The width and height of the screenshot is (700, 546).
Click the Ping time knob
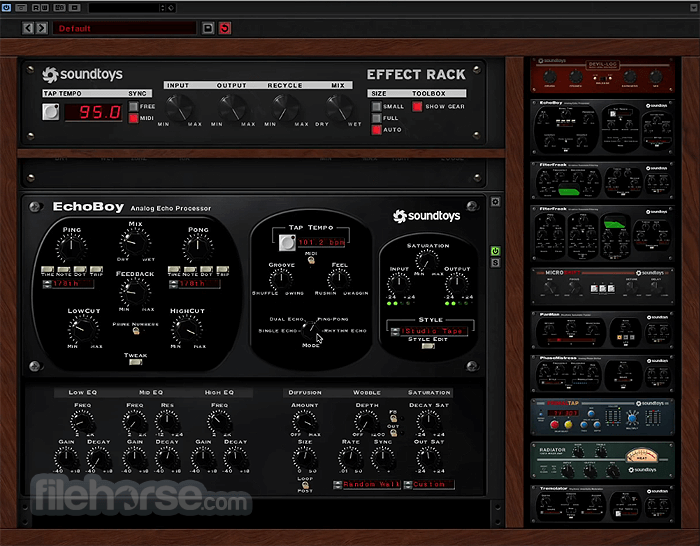(x=71, y=248)
